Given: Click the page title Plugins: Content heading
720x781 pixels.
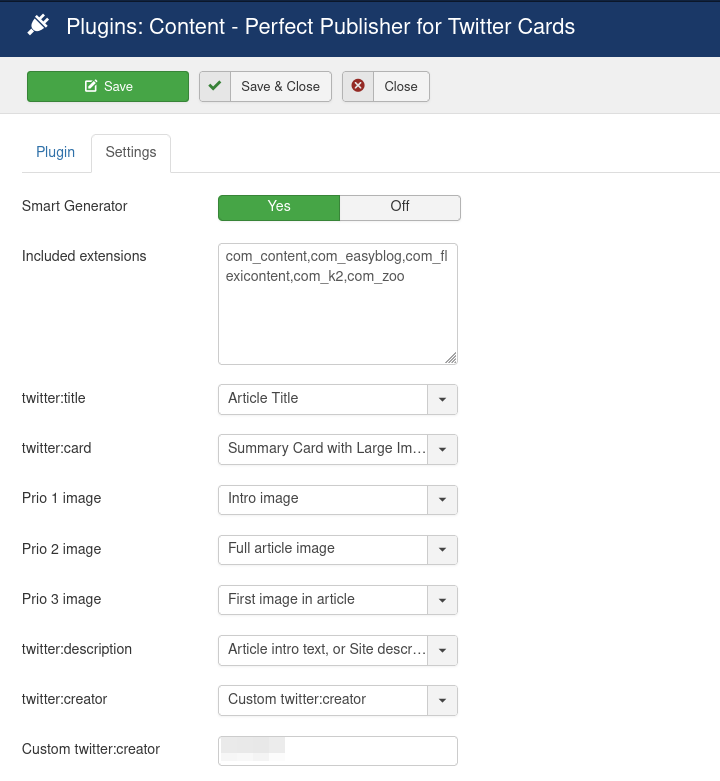Looking at the screenshot, I should point(321,26).
